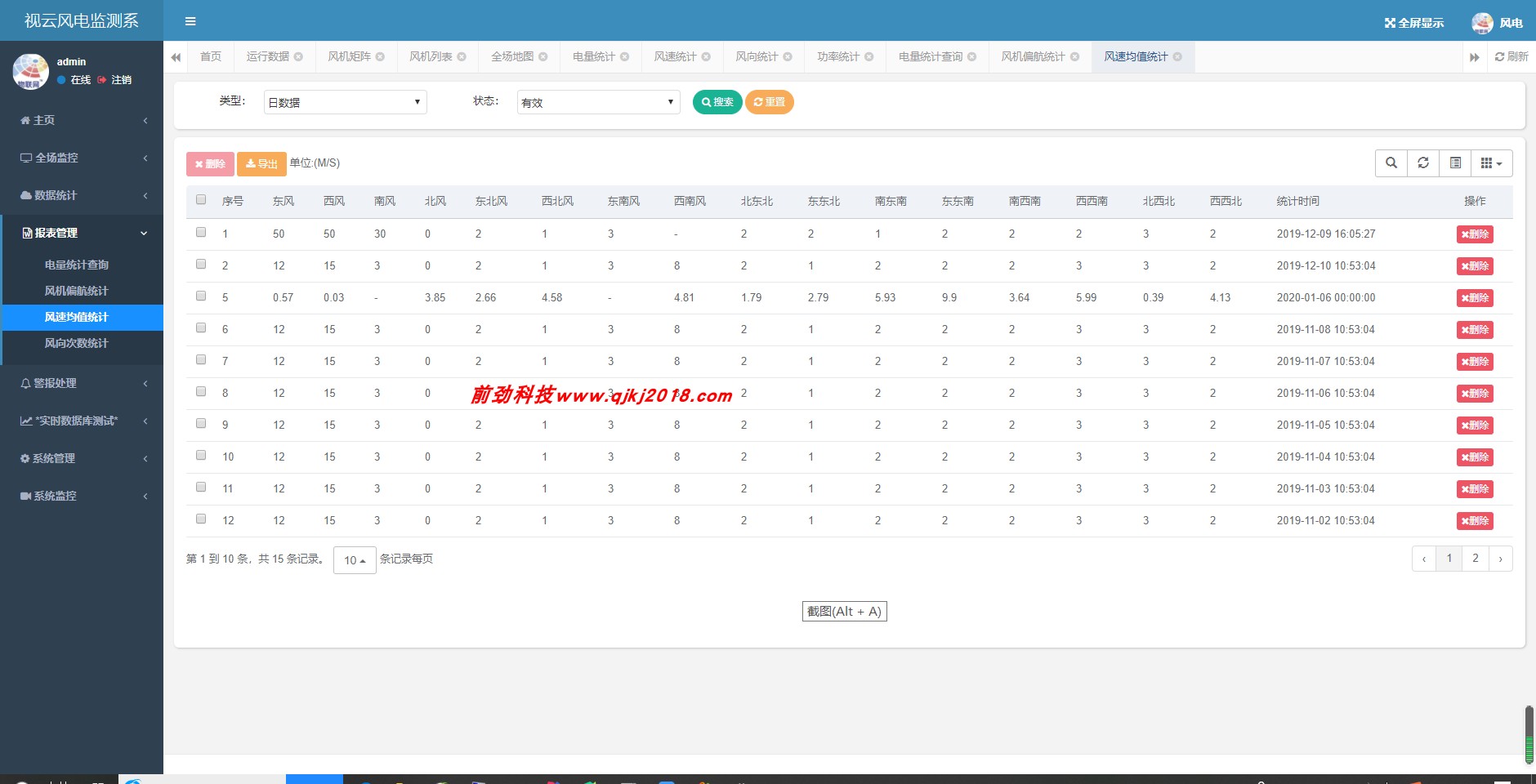Click the 导出 export button
The width and height of the screenshot is (1536, 784).
261,163
